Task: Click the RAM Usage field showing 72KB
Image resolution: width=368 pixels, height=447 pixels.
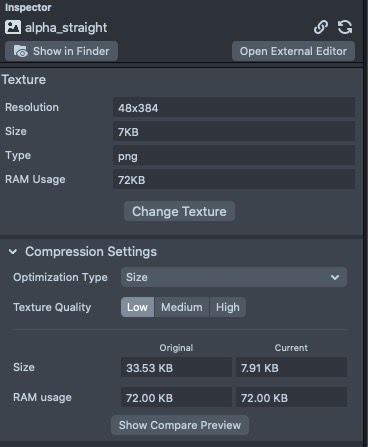Action: coord(234,179)
